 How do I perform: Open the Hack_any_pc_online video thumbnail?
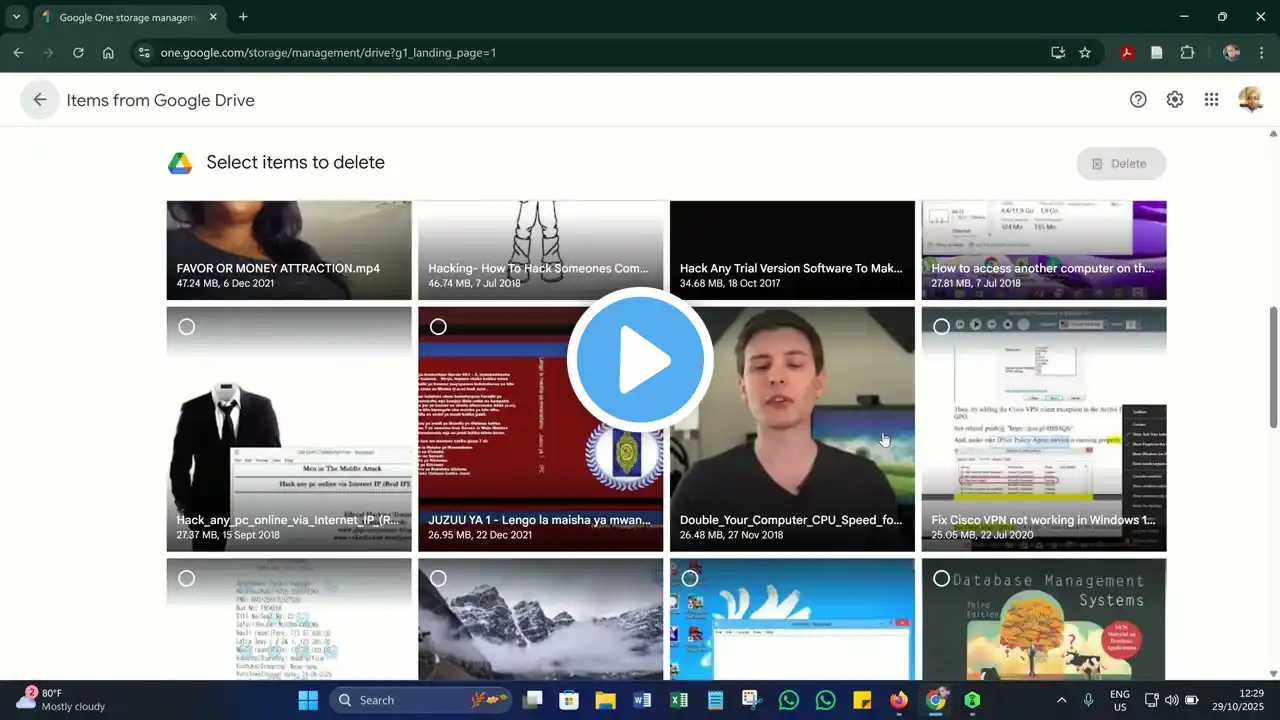point(289,429)
